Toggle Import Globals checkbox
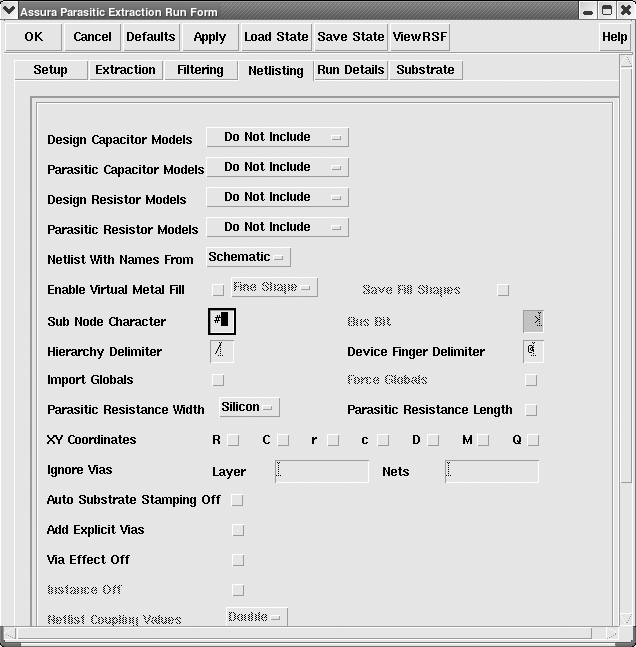Viewport: 636px width, 647px height. (x=218, y=380)
